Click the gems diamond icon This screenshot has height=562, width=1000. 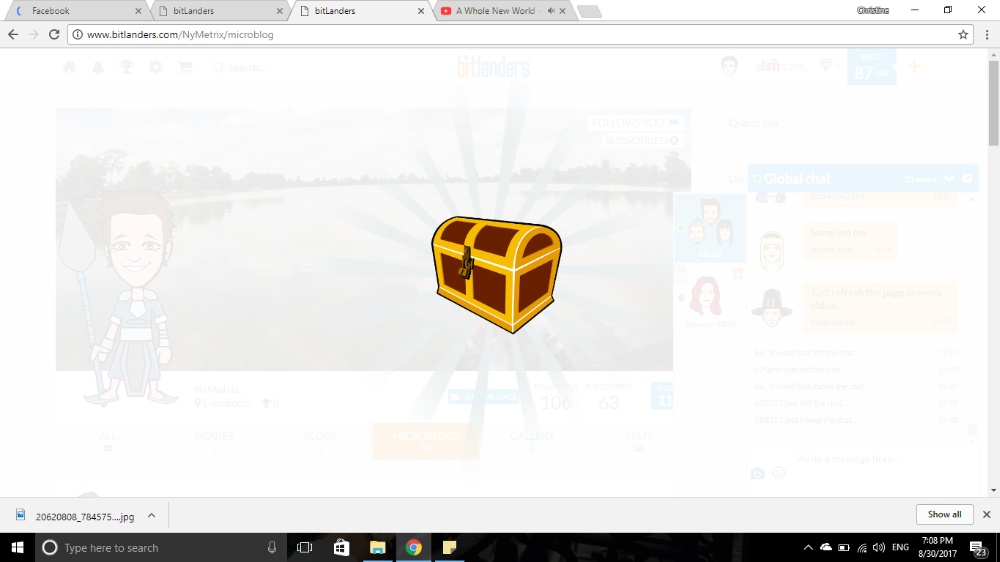826,66
